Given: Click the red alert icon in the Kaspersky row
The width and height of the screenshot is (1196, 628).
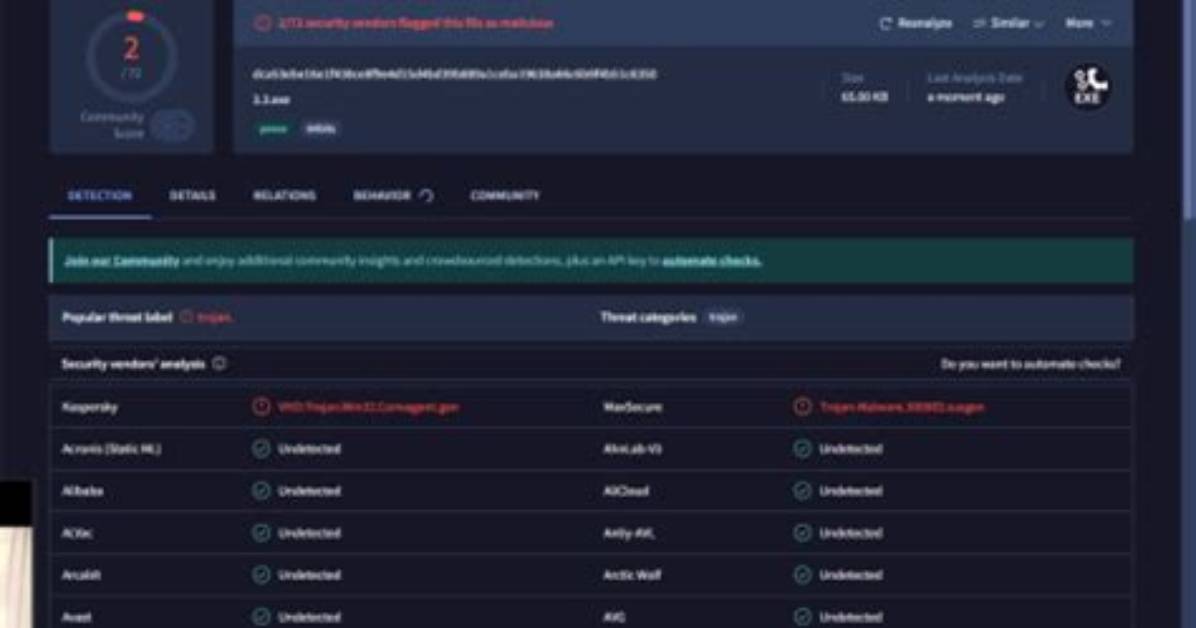Looking at the screenshot, I should 262,407.
